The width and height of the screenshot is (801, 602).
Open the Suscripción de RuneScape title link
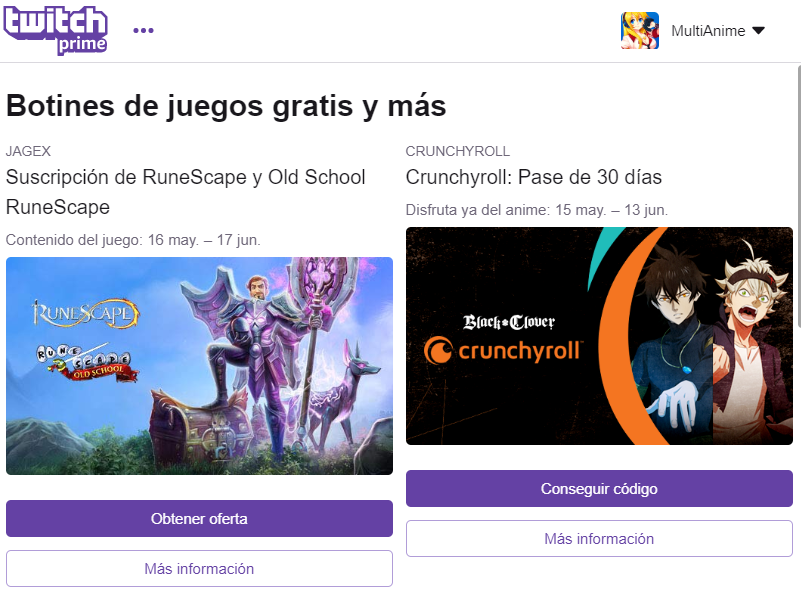(x=185, y=192)
